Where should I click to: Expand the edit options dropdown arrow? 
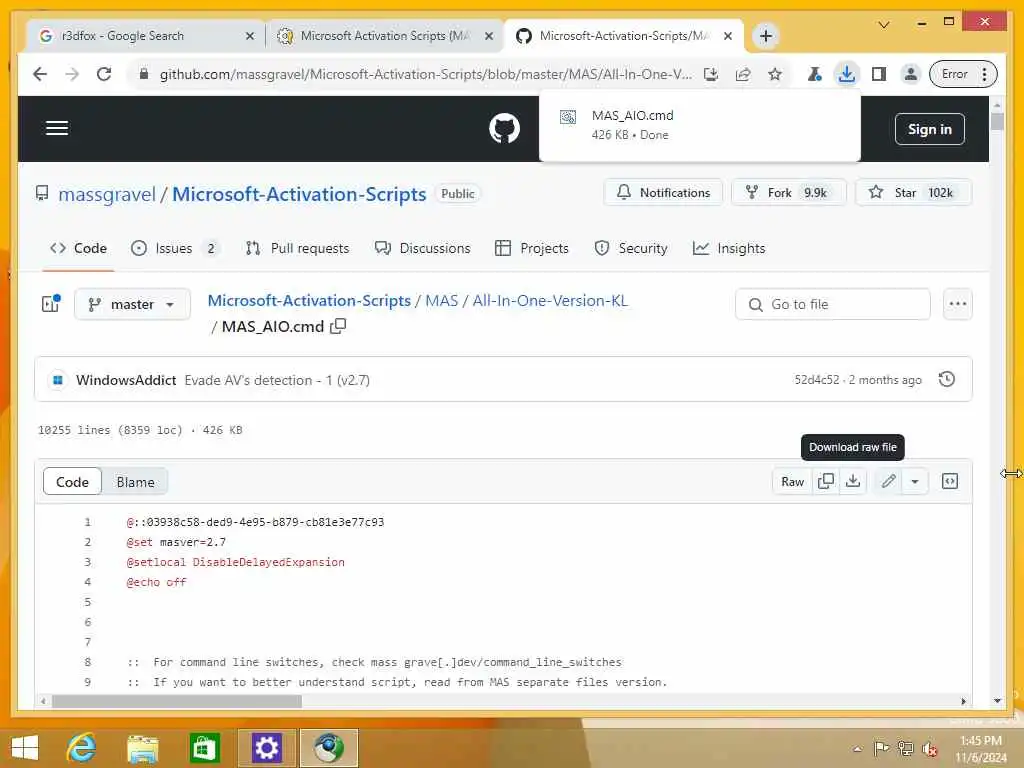tap(915, 482)
